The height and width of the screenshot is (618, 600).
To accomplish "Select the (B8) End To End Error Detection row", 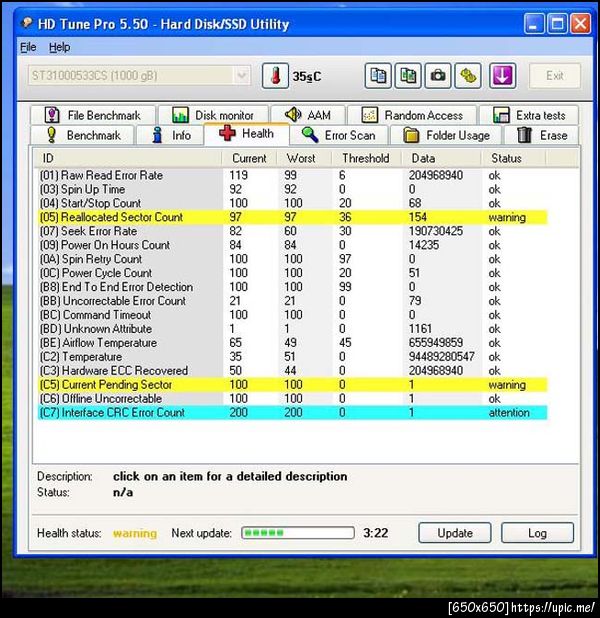I will pyautogui.click(x=292, y=287).
